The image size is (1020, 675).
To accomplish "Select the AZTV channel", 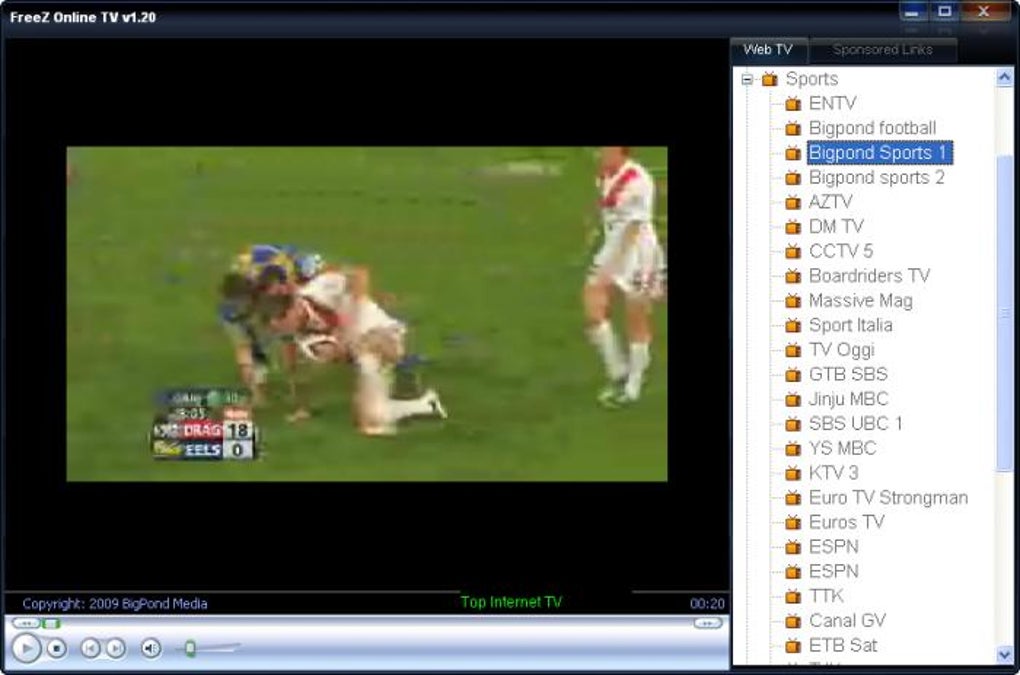I will point(830,202).
